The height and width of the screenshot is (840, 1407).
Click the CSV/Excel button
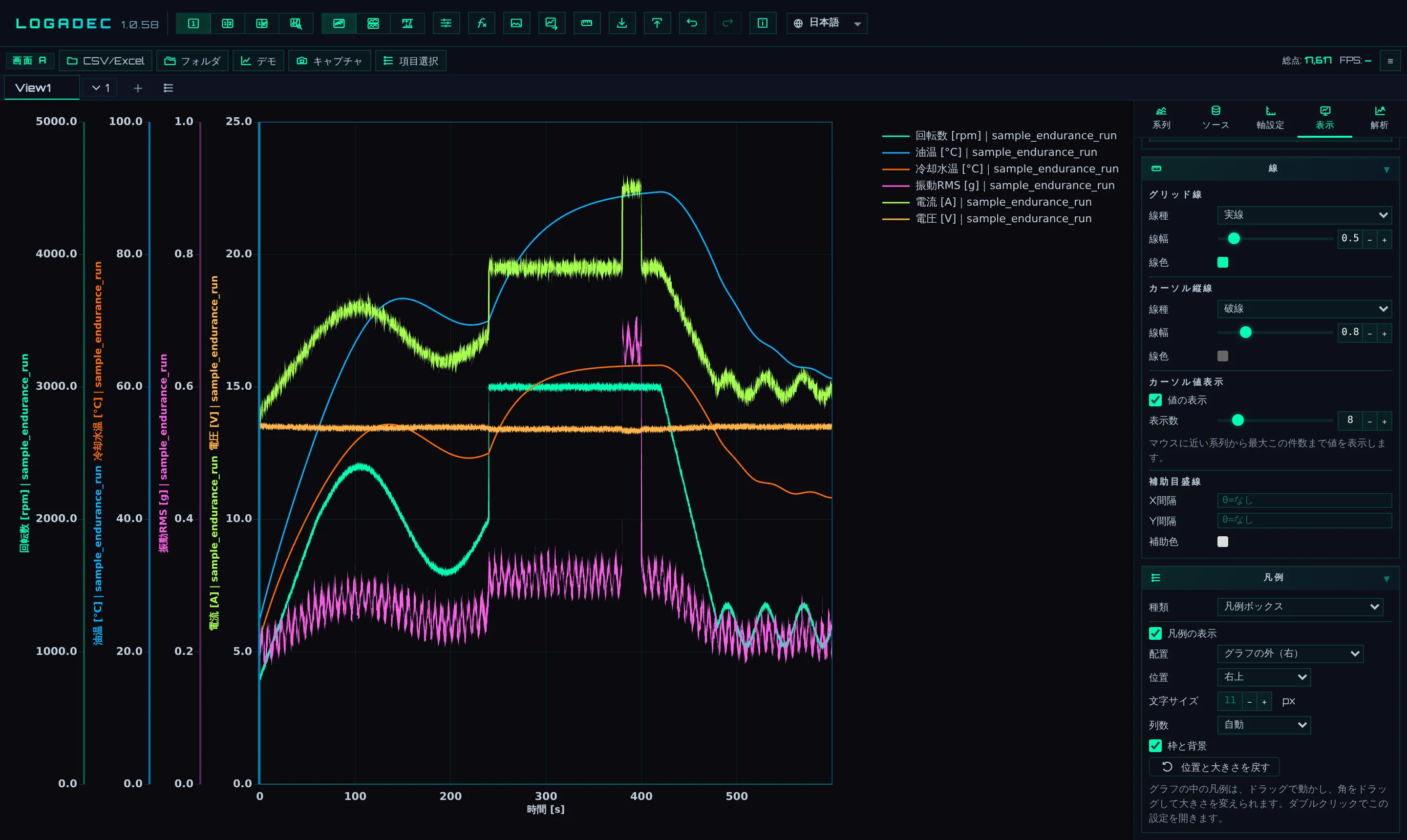[x=106, y=61]
